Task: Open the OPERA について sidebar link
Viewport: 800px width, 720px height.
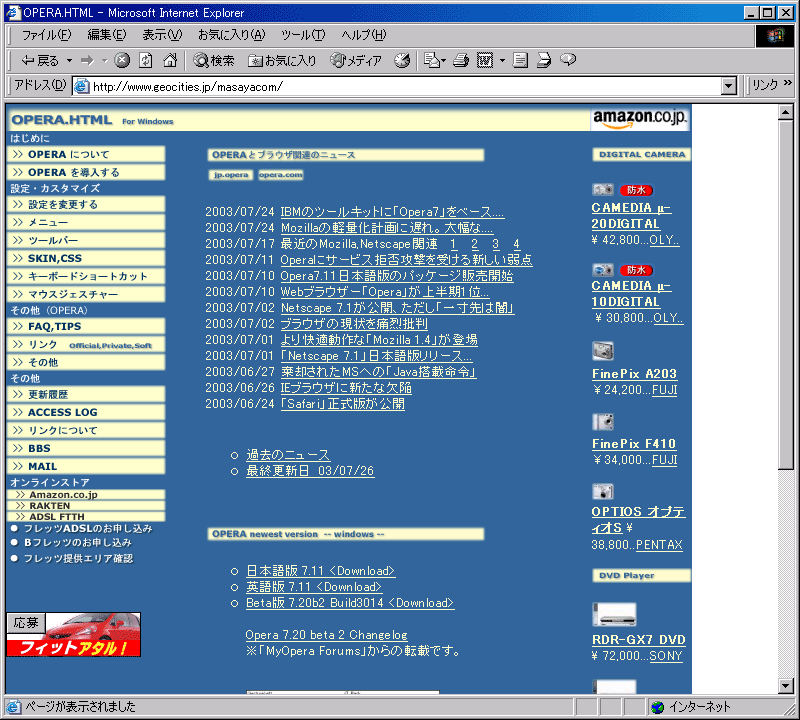Action: coord(86,155)
